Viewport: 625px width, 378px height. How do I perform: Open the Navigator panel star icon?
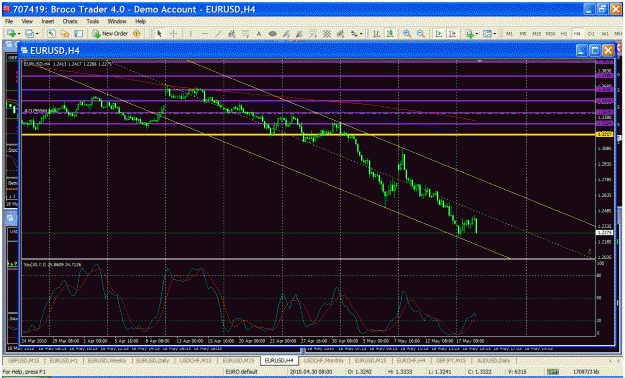point(65,34)
